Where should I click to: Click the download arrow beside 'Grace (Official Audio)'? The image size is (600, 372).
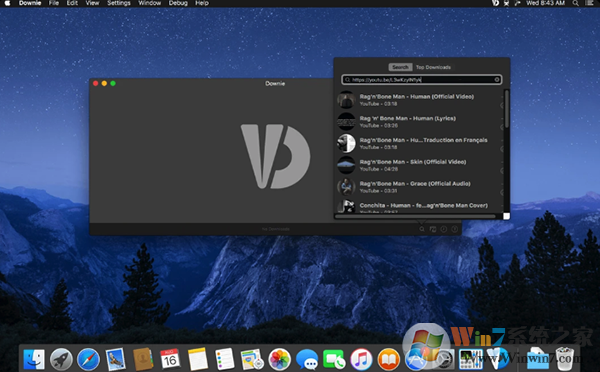pyautogui.click(x=502, y=193)
